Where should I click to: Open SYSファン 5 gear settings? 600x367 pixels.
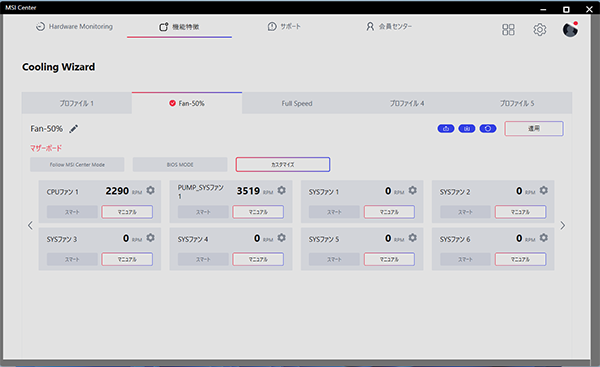pyautogui.click(x=412, y=238)
